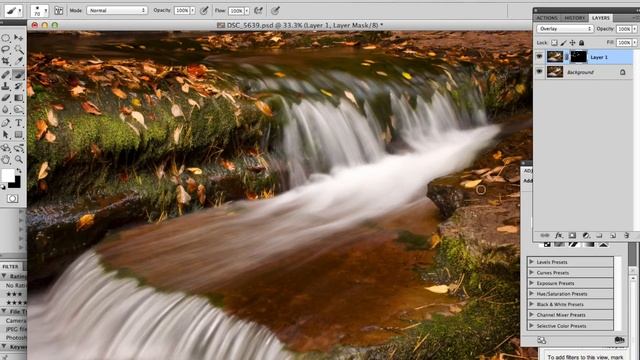Select the Pen tool

6,123
